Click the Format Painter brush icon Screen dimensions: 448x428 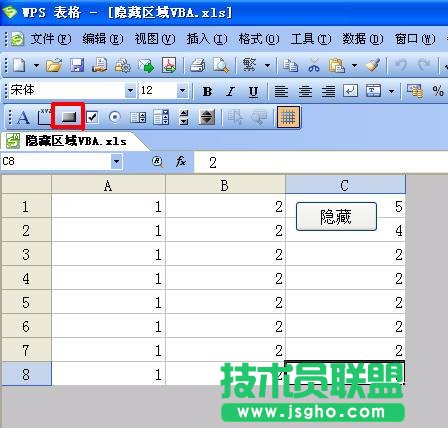(x=373, y=65)
